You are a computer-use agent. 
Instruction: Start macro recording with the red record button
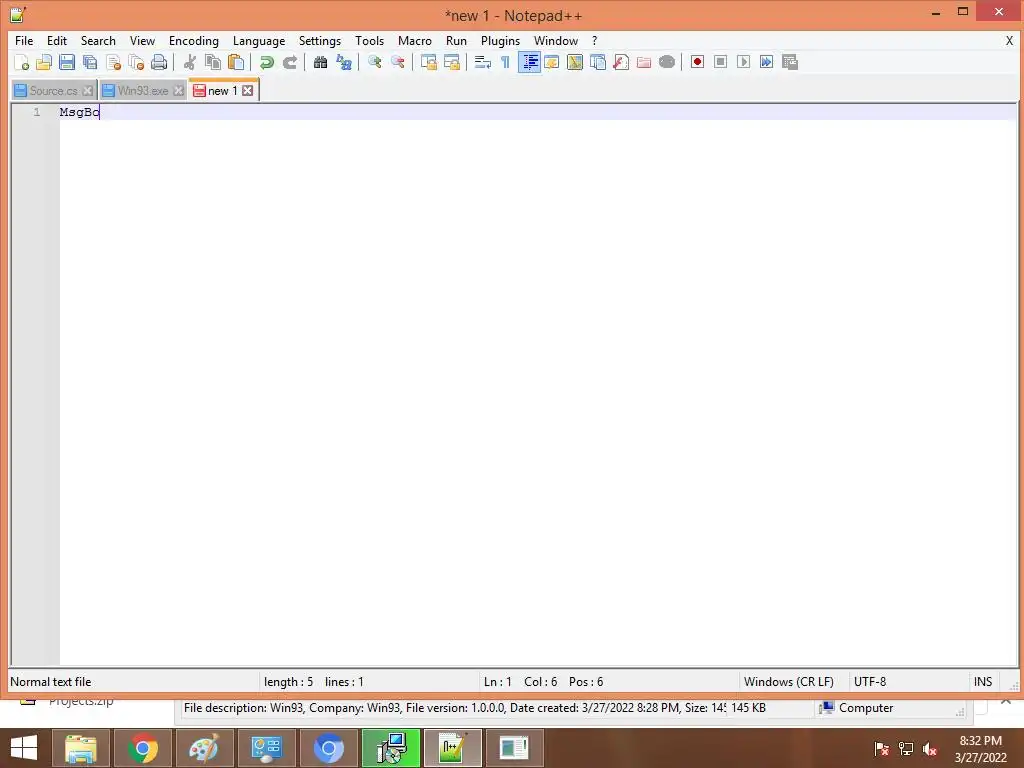click(x=697, y=62)
